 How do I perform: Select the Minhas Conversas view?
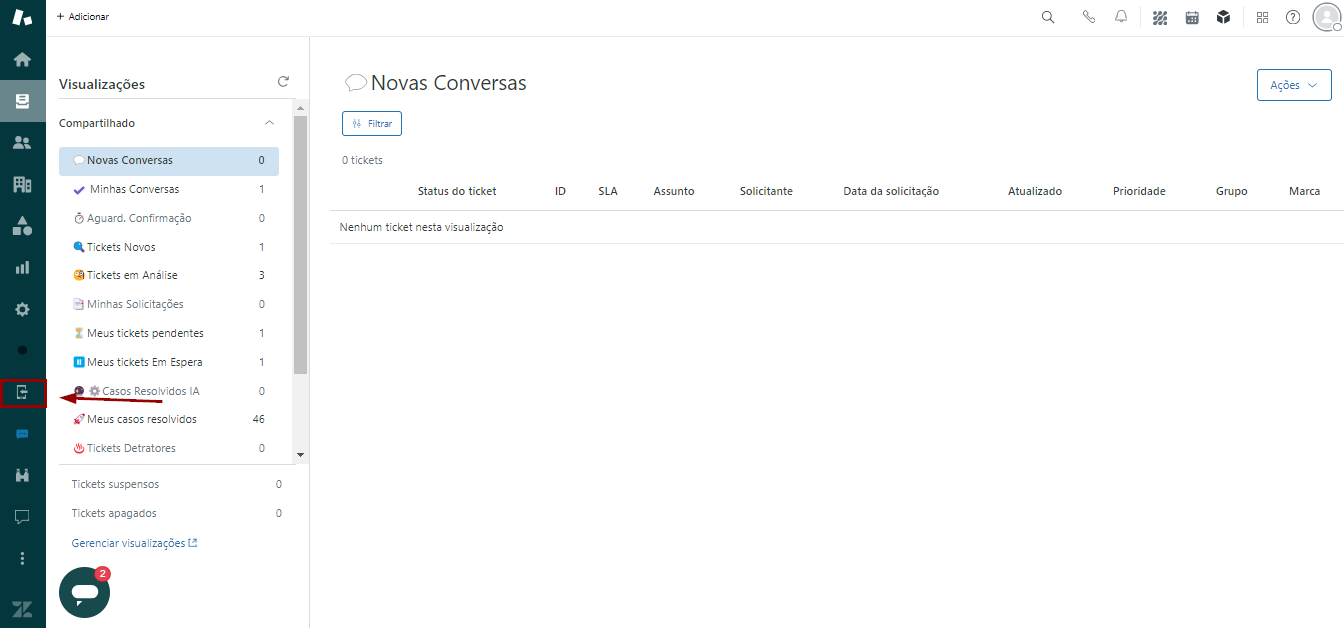coord(134,189)
